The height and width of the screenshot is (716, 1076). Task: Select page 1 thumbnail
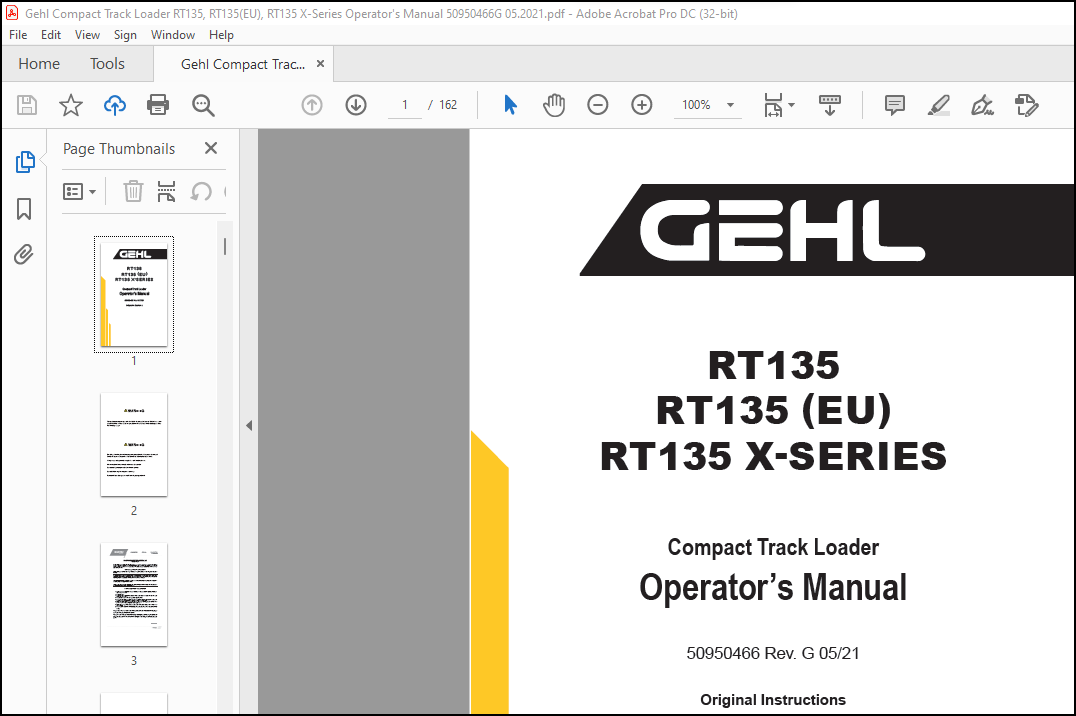(134, 294)
